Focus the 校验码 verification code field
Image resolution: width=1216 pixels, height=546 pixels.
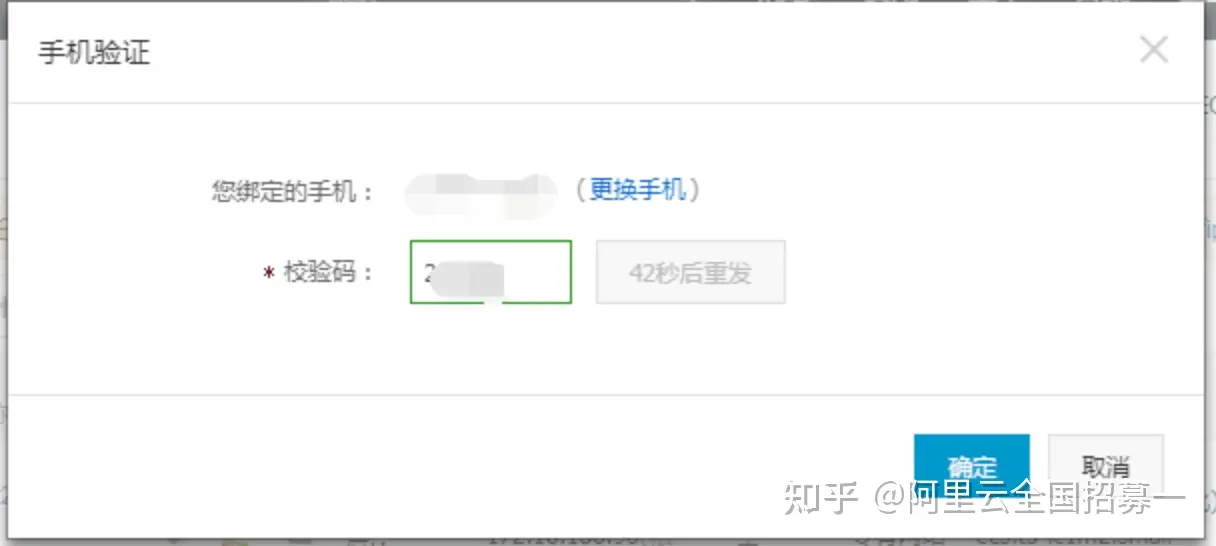[x=490, y=272]
